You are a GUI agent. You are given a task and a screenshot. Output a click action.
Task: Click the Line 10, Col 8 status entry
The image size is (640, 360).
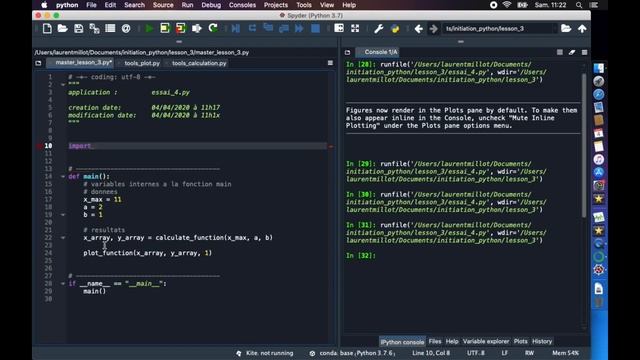[x=431, y=353]
